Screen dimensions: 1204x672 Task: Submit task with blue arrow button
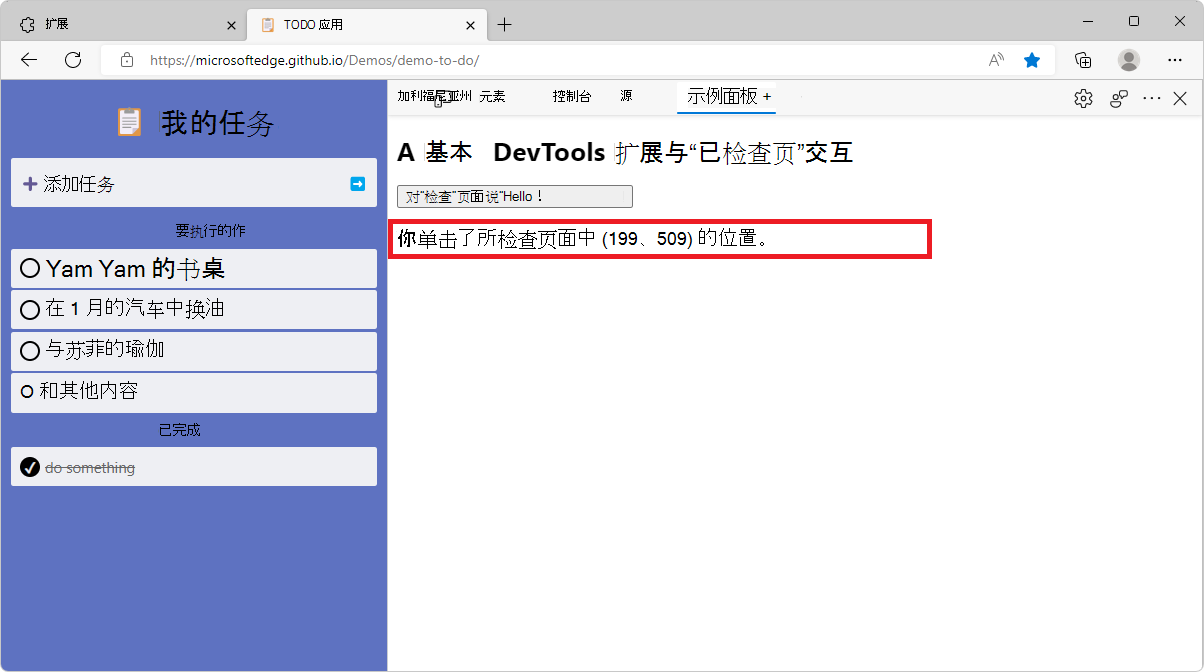point(357,184)
